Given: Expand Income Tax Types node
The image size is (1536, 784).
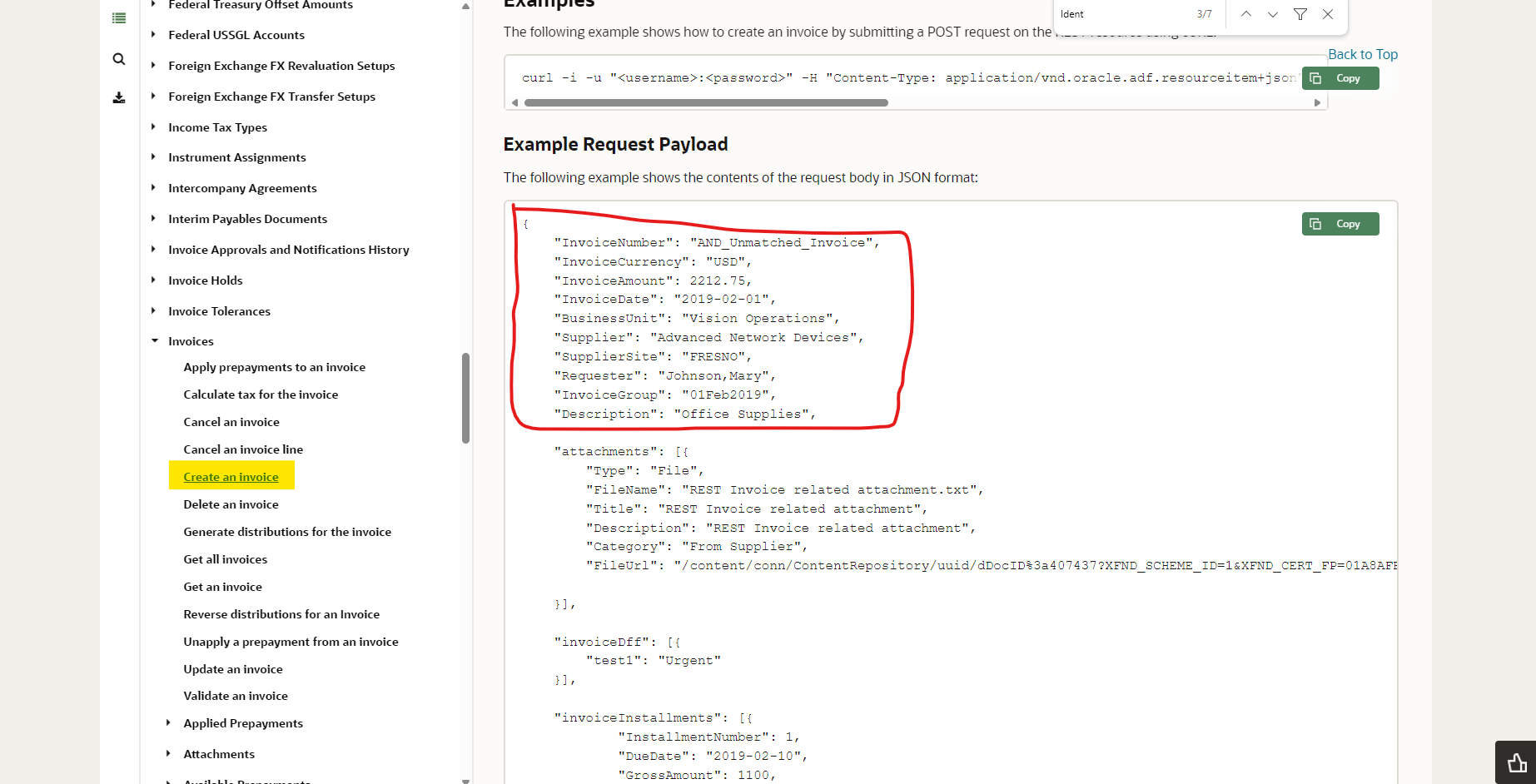Looking at the screenshot, I should point(153,127).
